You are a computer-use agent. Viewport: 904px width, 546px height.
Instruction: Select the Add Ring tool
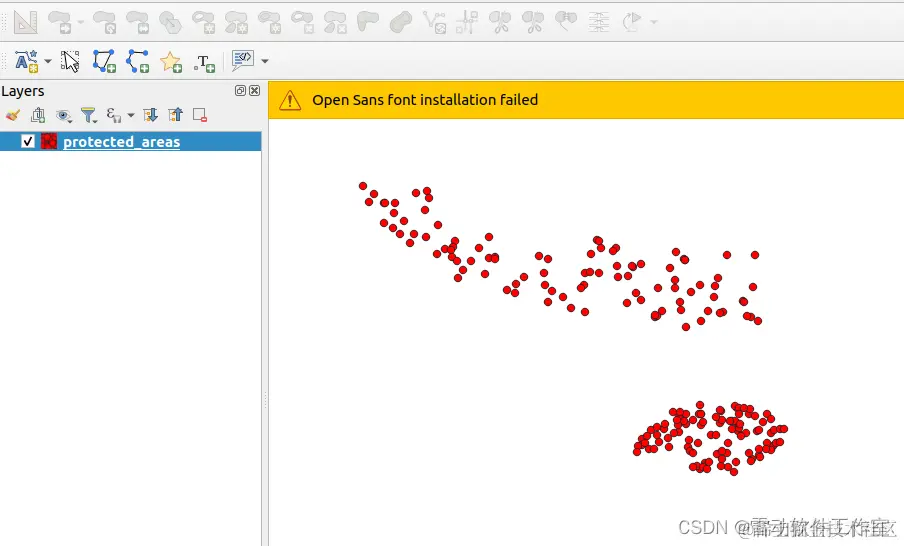coord(203,22)
